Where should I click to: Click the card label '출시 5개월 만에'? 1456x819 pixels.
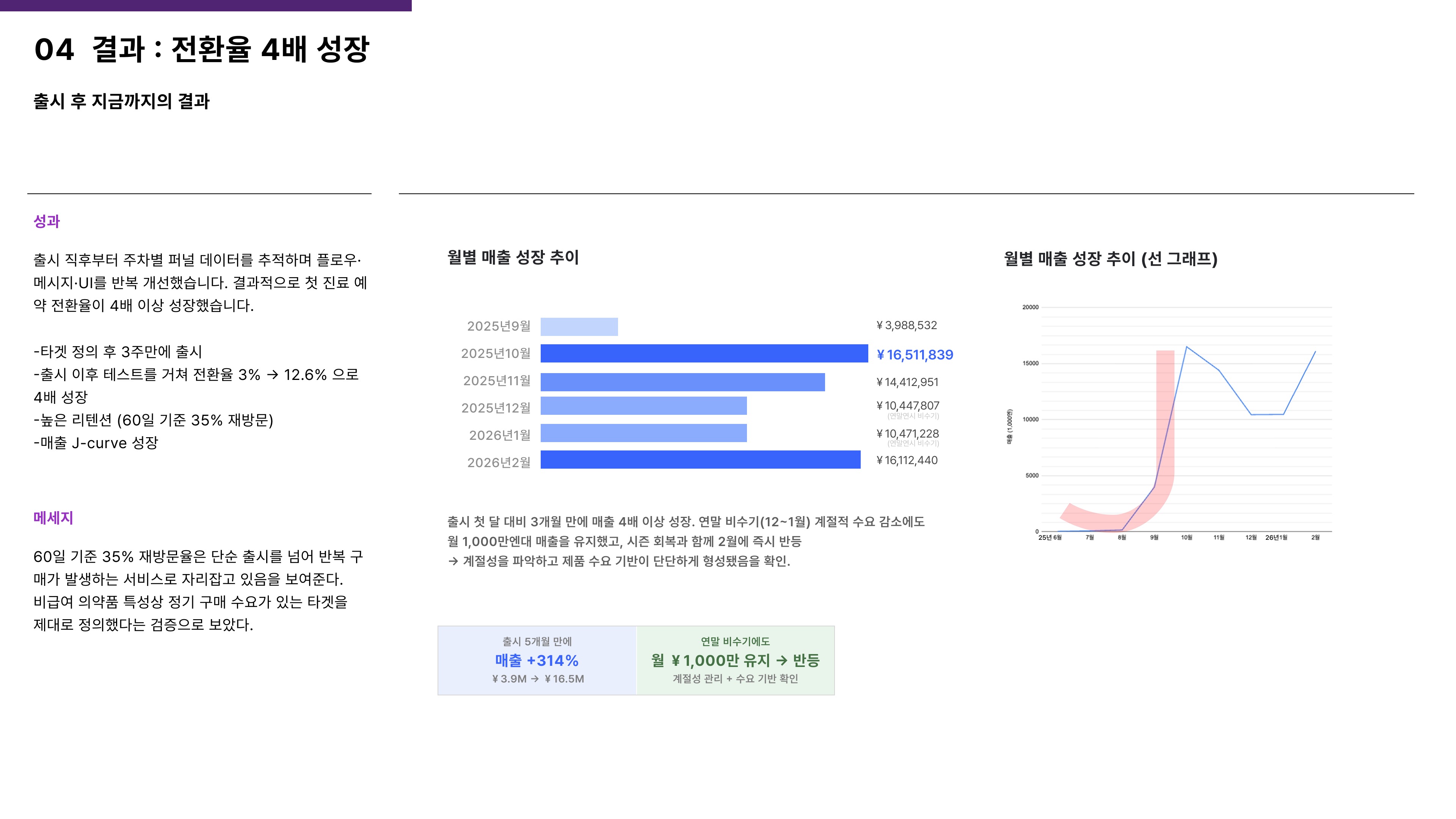click(x=537, y=642)
